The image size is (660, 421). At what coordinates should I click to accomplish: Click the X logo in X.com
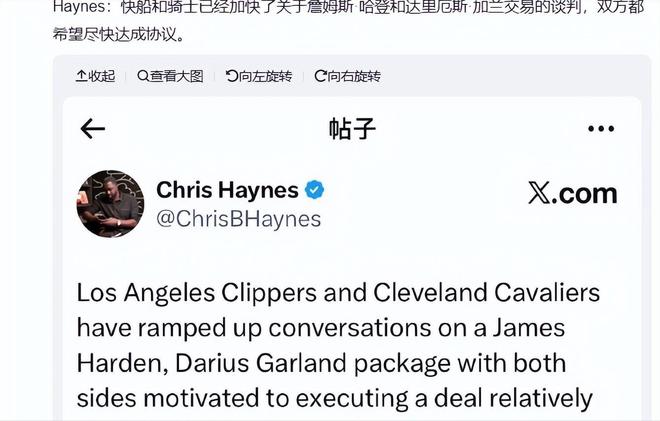540,193
